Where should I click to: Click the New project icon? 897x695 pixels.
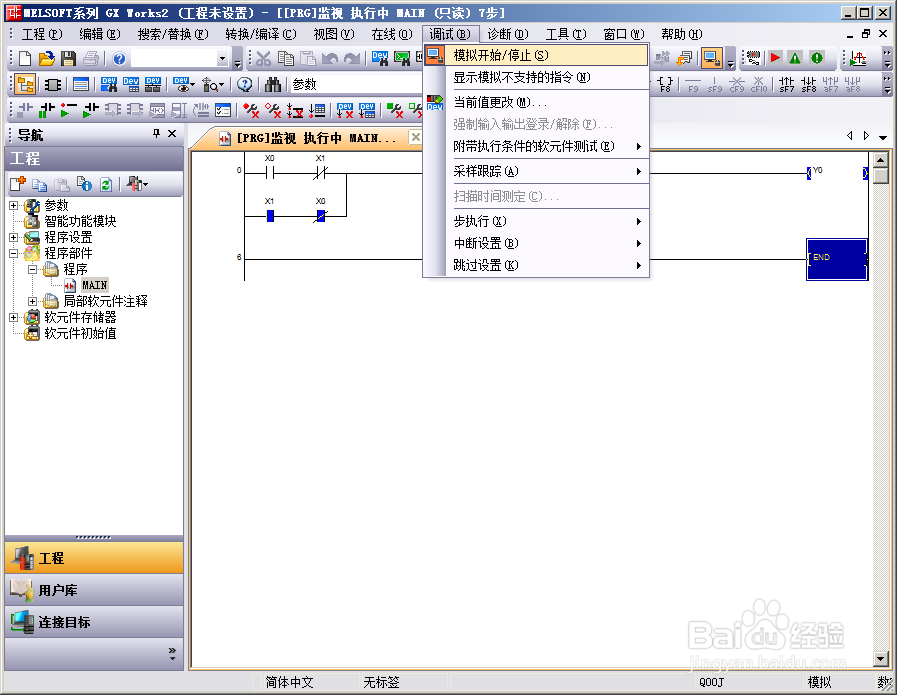(x=25, y=58)
